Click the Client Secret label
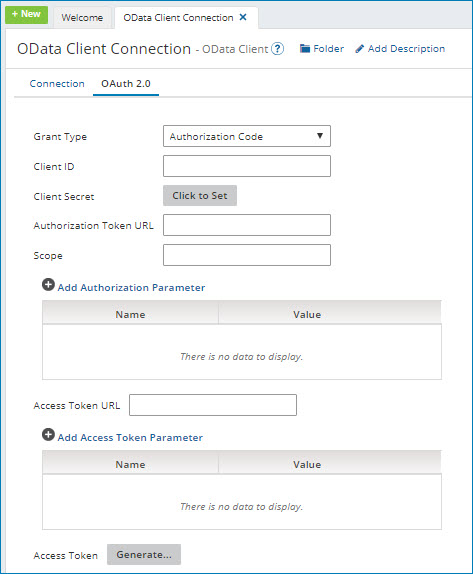 point(64,197)
